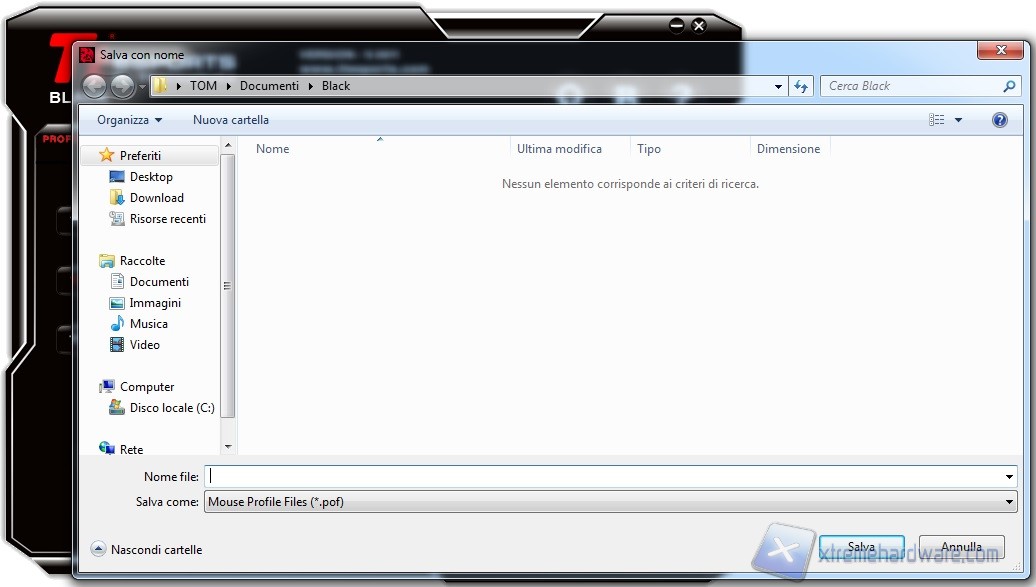Click the back navigation arrow button
This screenshot has height=587, width=1036.
(94, 86)
